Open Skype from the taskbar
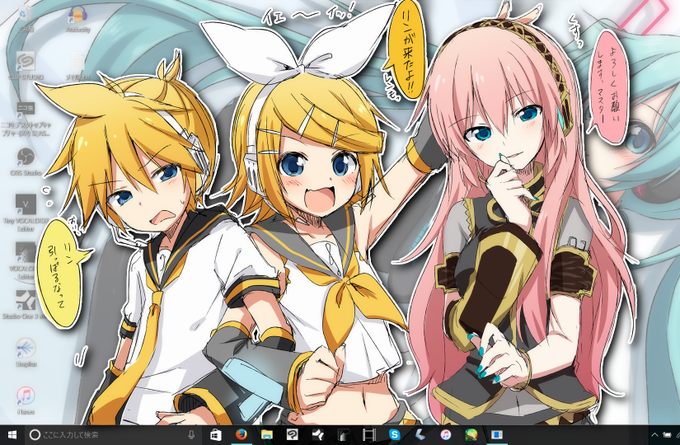The image size is (680, 445). 395,435
